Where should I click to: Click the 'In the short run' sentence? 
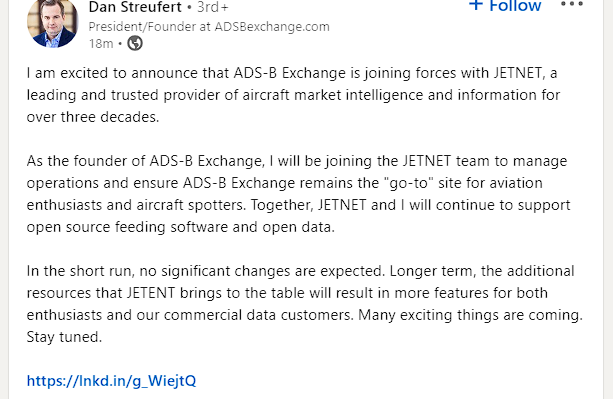[x=206, y=271]
